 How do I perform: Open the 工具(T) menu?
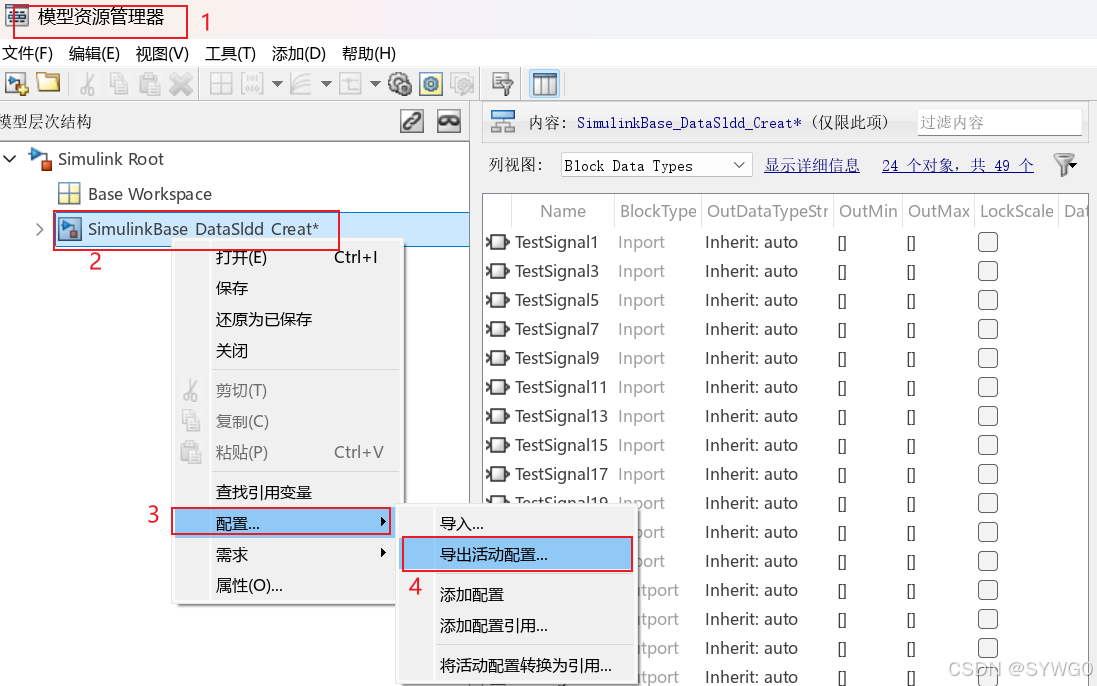(230, 54)
